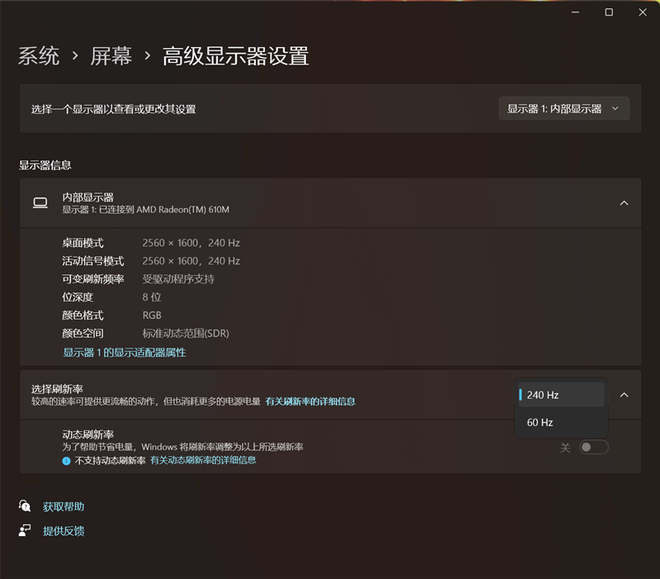Click the info icon next to 不支持动态刷新率

click(66, 461)
